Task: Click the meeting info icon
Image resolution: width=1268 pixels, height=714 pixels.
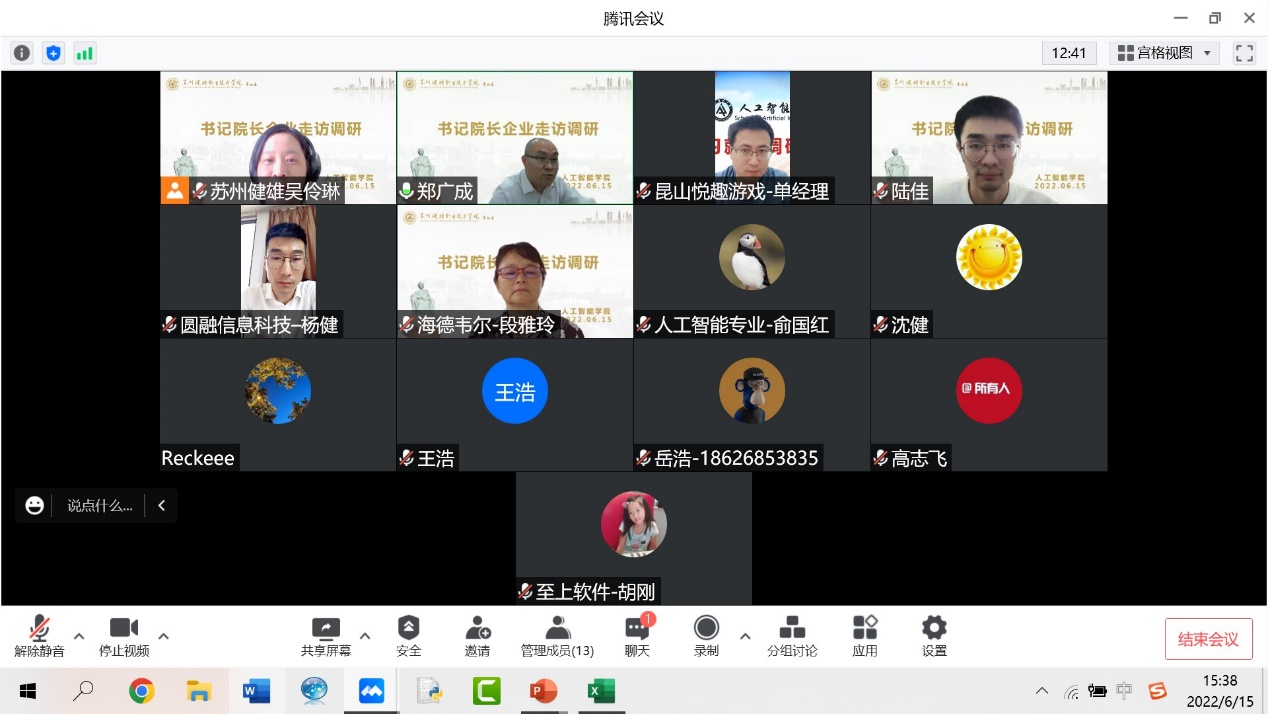Action: click(x=22, y=53)
